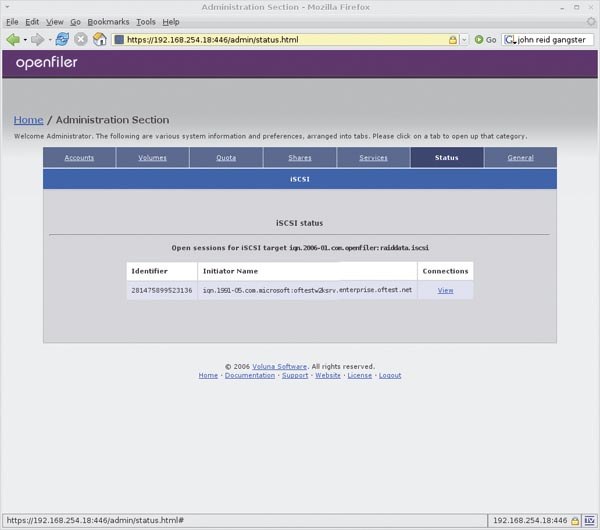Screen dimensions: 600x530
Task: Switch to the Accounts tab
Action: (x=79, y=158)
